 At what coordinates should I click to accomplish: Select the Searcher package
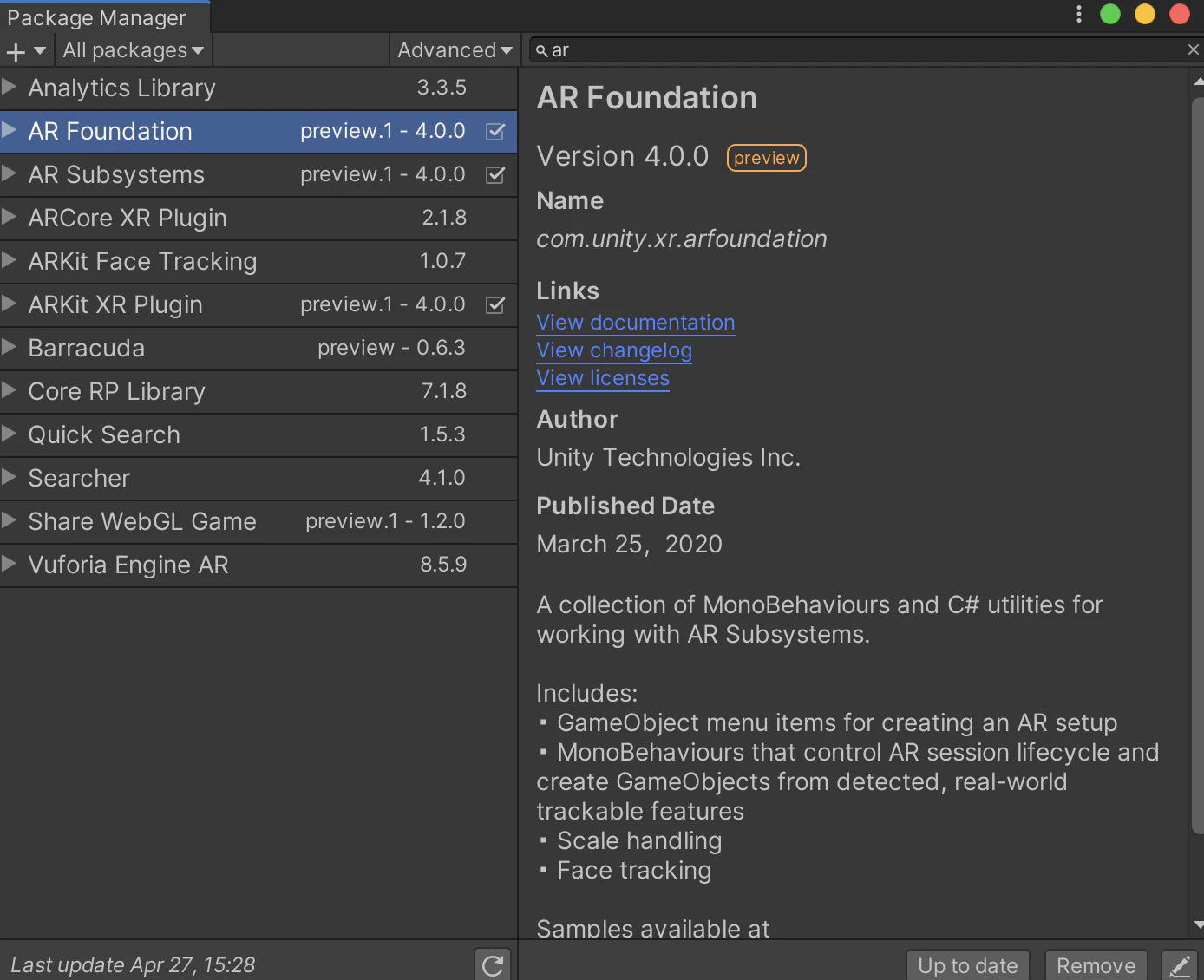258,479
